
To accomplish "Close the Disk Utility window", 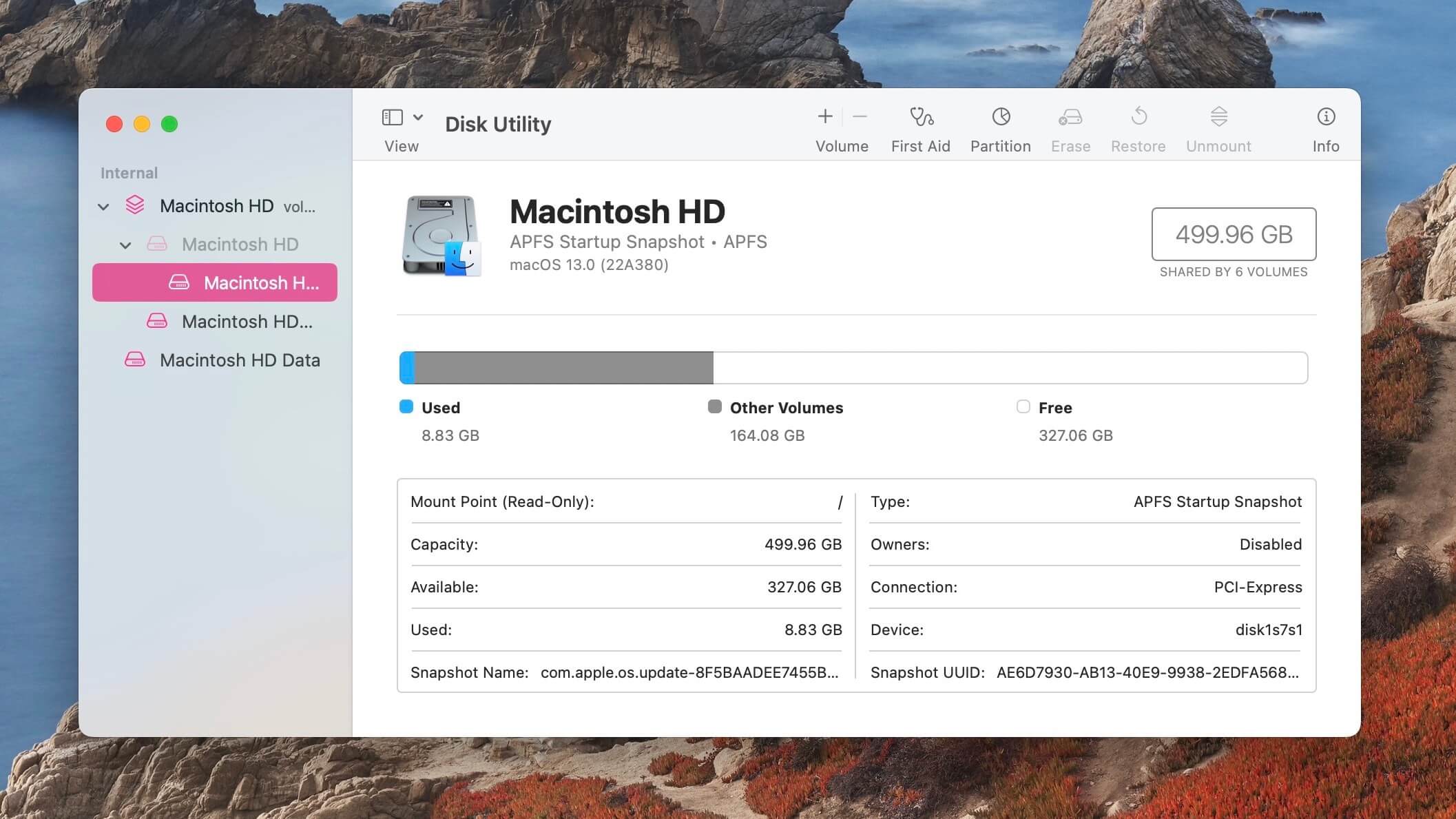I will point(114,124).
